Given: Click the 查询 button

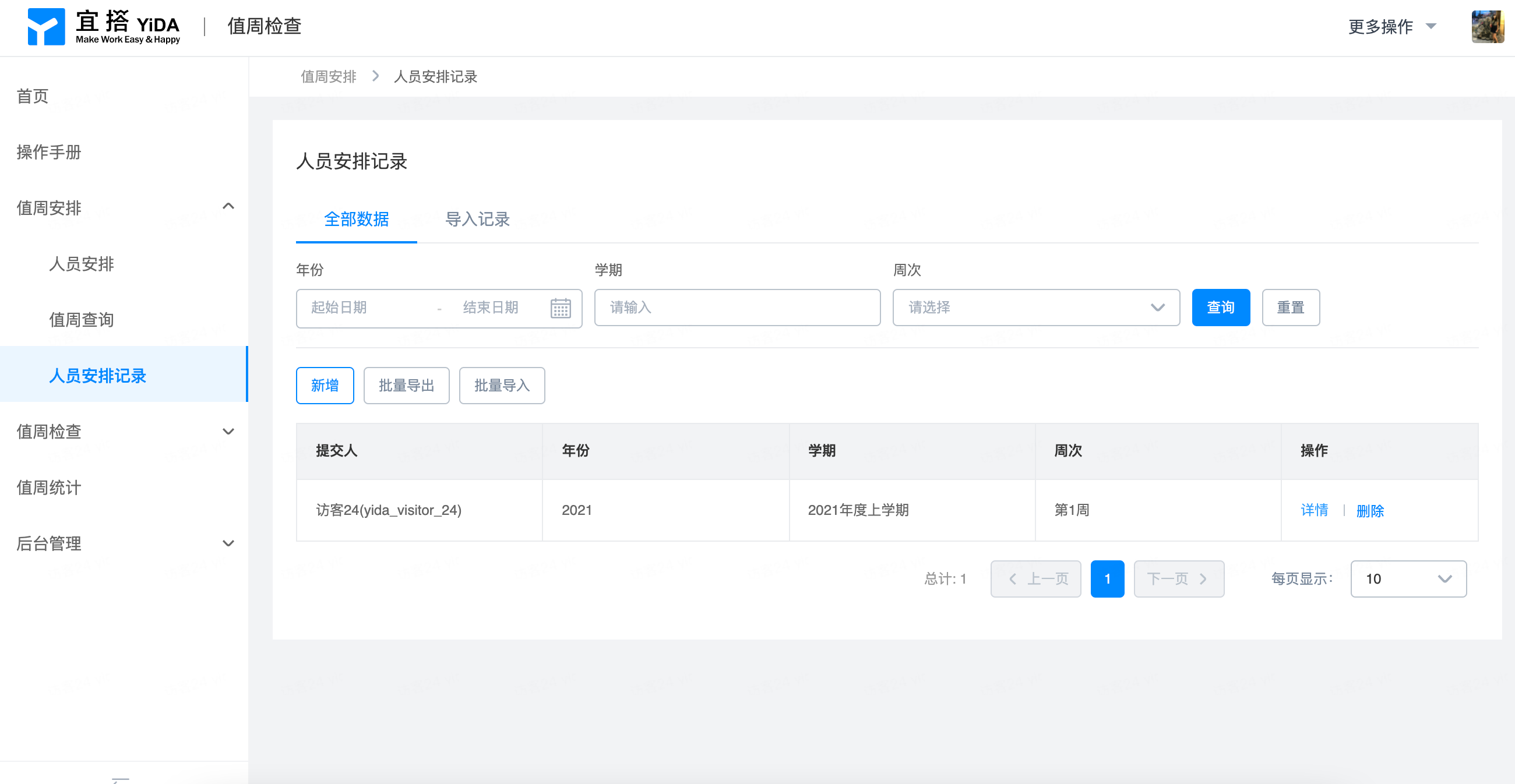Looking at the screenshot, I should coord(1220,308).
